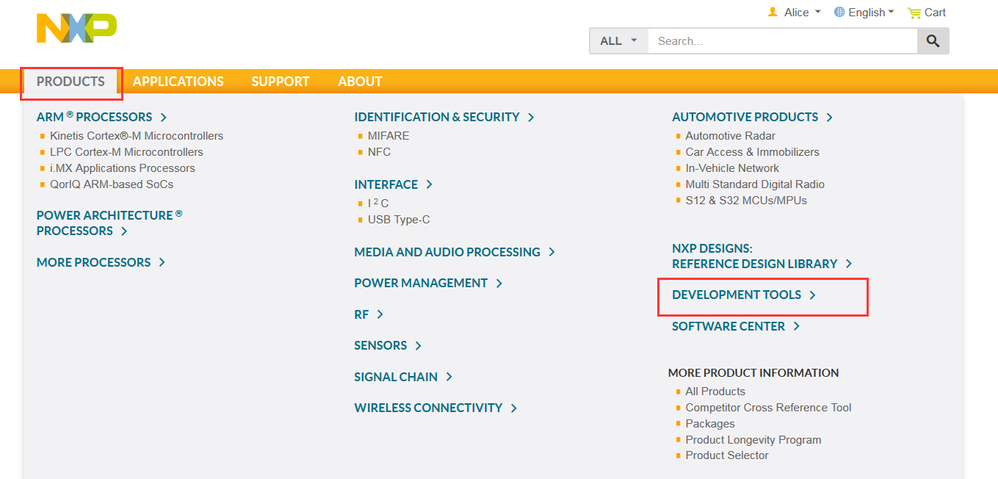Select the I2C link
The width and height of the screenshot is (998, 479).
pyautogui.click(x=378, y=204)
